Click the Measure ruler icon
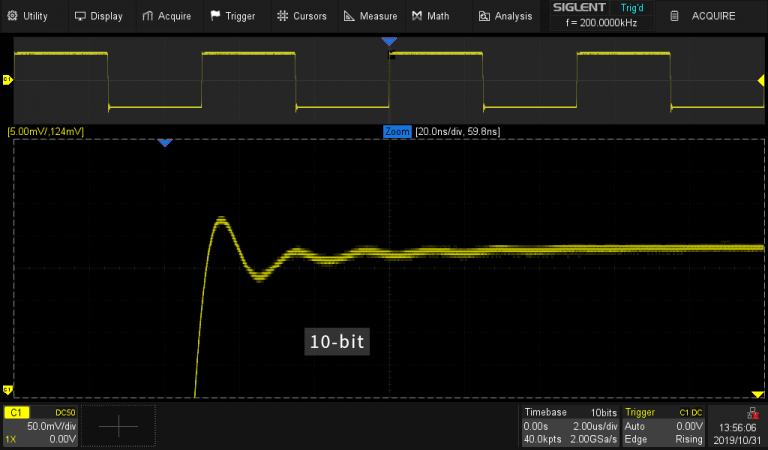This screenshot has width=768, height=450. click(x=349, y=16)
